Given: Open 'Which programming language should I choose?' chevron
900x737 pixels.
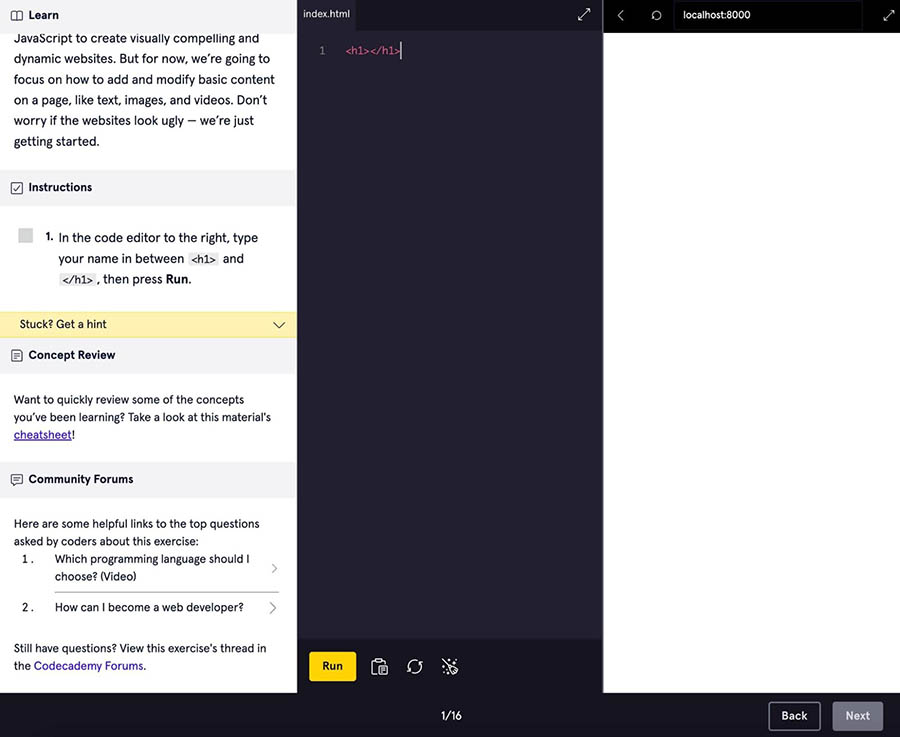Looking at the screenshot, I should tap(274, 568).
